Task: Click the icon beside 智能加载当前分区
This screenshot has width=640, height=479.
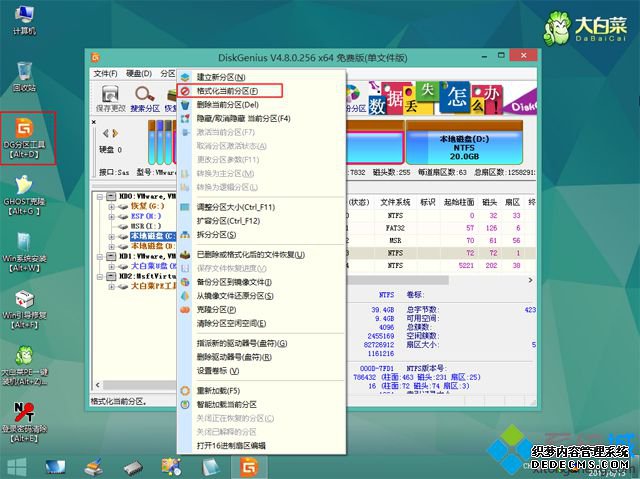Action: (x=185, y=404)
